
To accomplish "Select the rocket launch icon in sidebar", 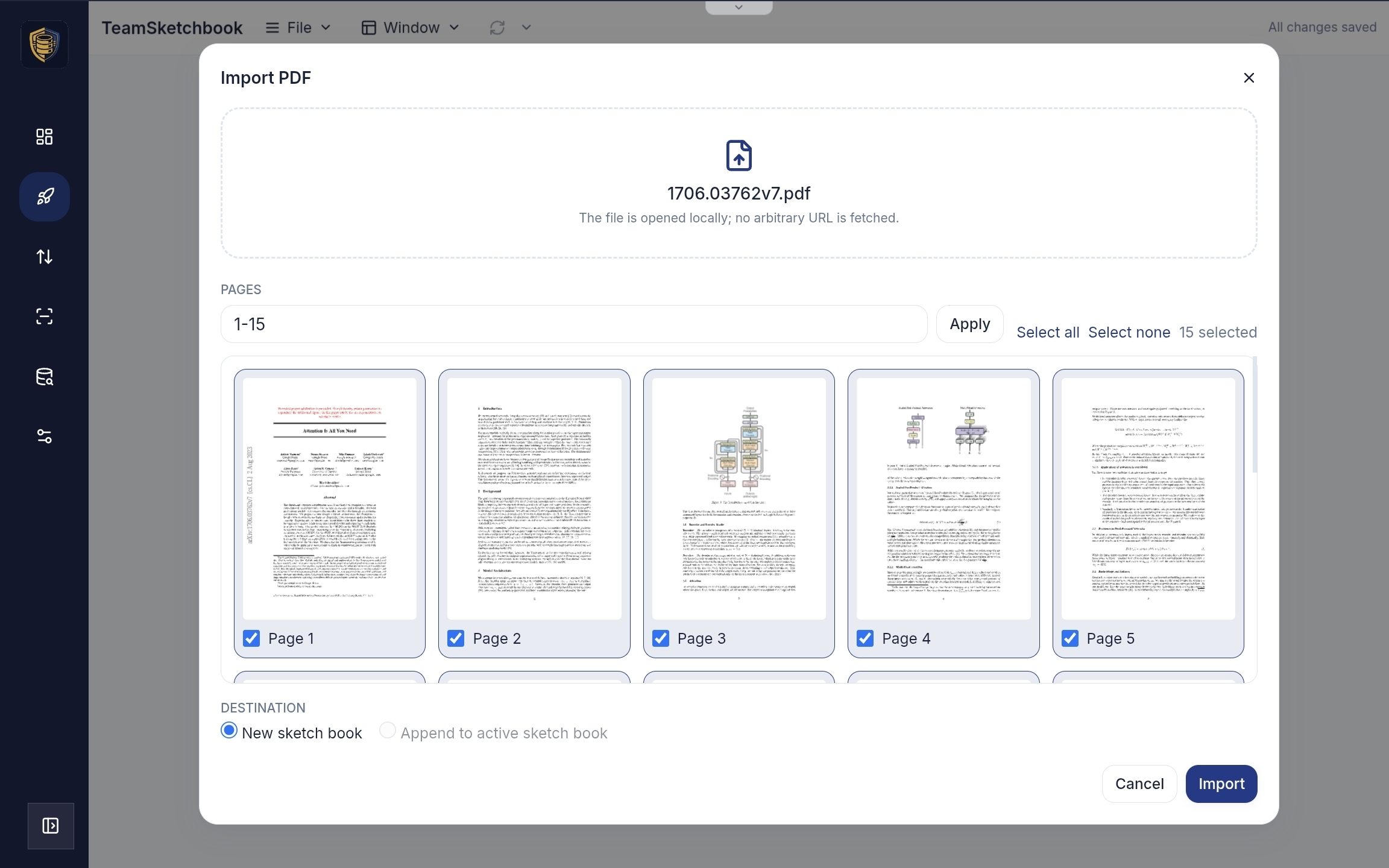I will coord(45,197).
